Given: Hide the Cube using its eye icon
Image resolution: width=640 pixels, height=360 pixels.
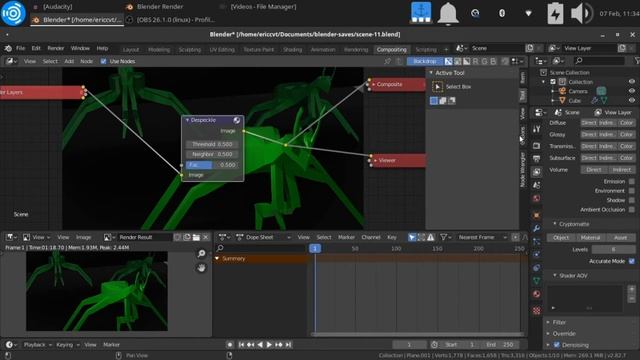Looking at the screenshot, I should (632, 100).
